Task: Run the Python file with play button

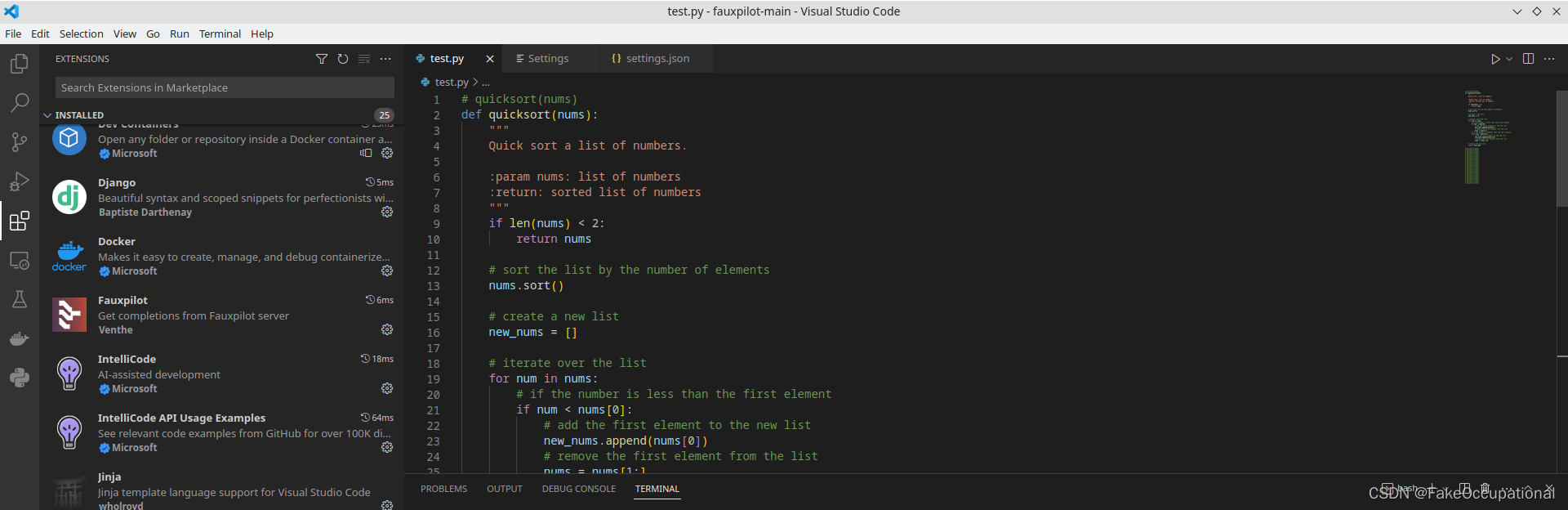Action: tap(1495, 59)
